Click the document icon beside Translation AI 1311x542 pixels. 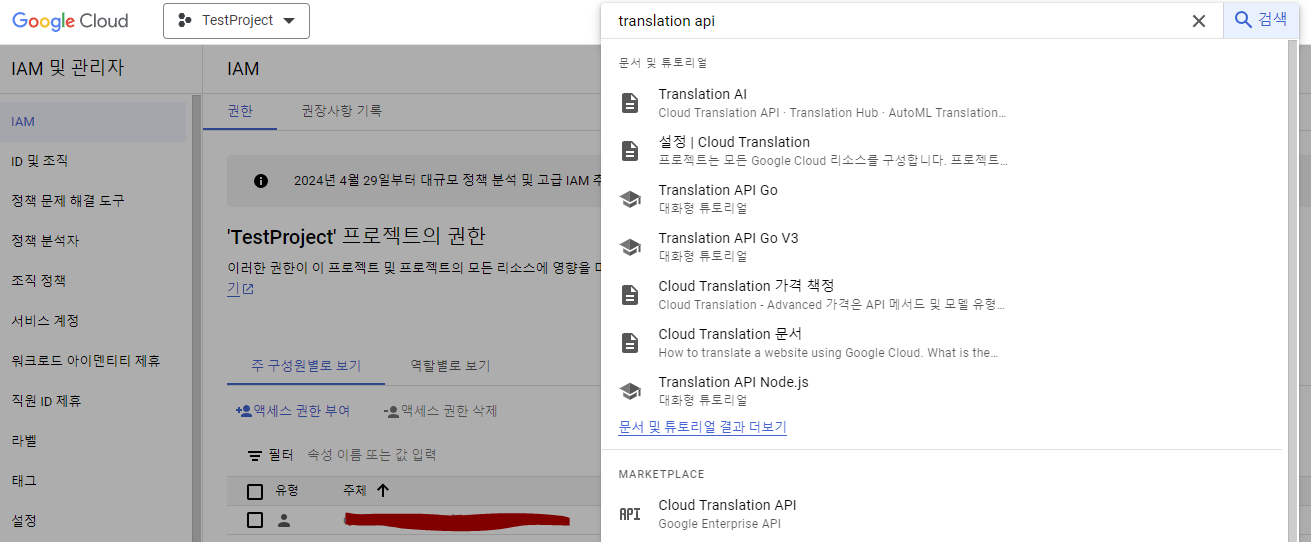coord(630,103)
